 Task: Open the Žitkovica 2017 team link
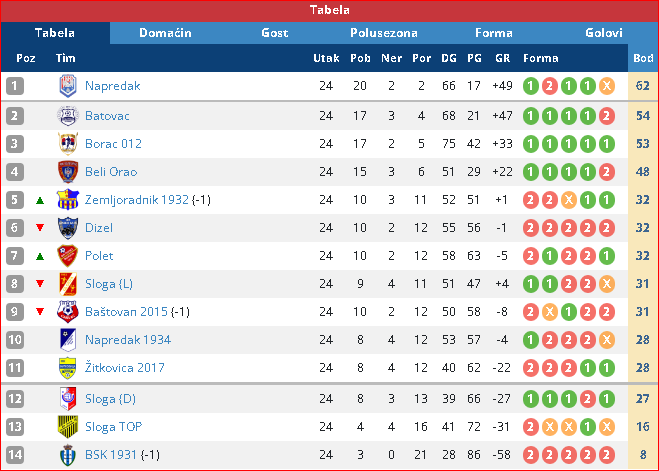pyautogui.click(x=124, y=368)
